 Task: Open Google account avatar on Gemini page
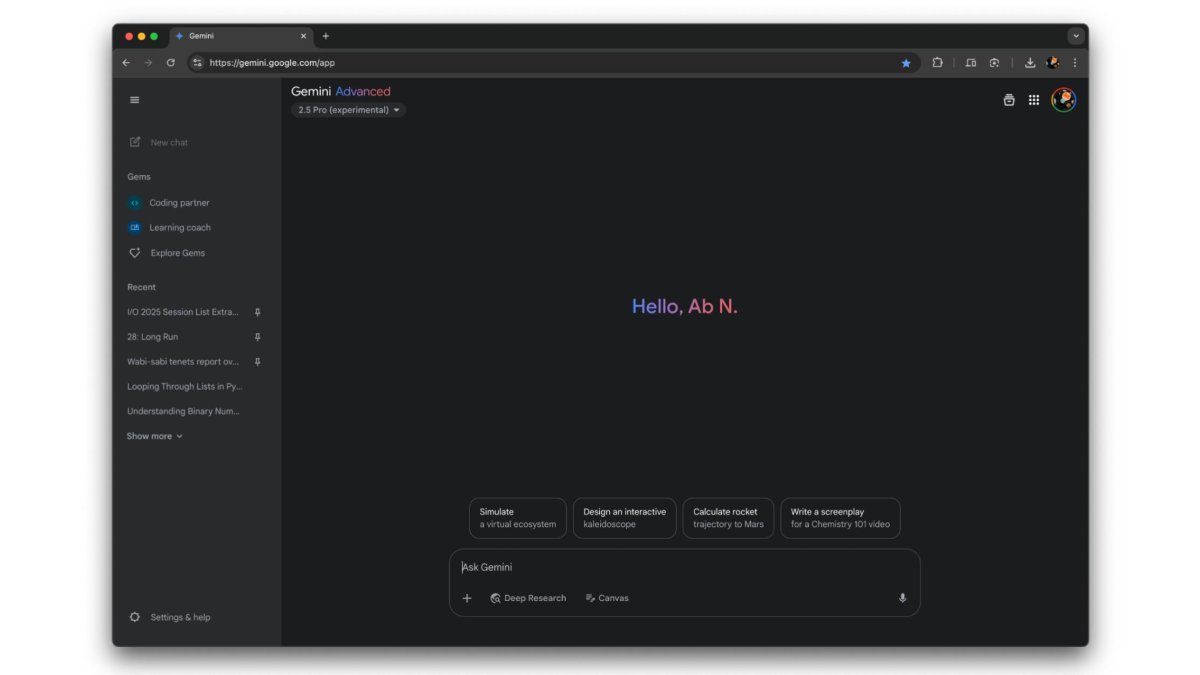click(x=1064, y=100)
